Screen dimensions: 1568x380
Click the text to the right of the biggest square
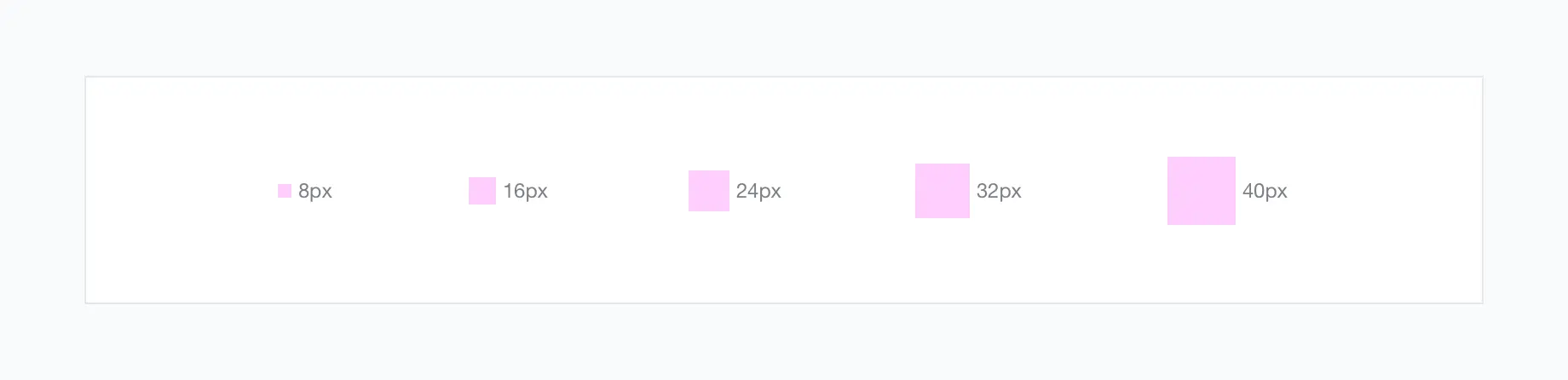coord(1265,191)
